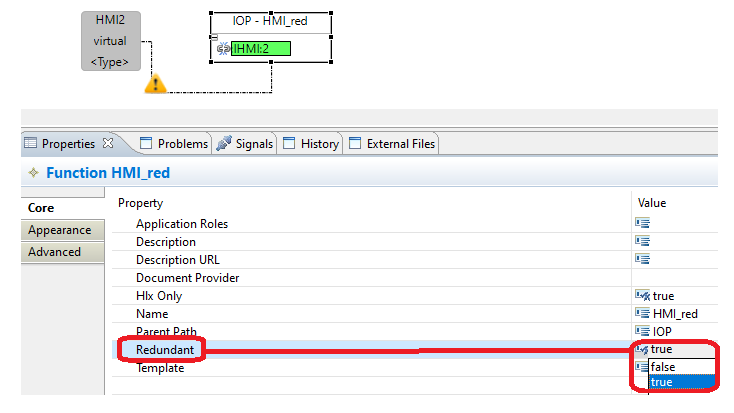Click the Description value list icon
This screenshot has width=734, height=413.
tap(643, 241)
